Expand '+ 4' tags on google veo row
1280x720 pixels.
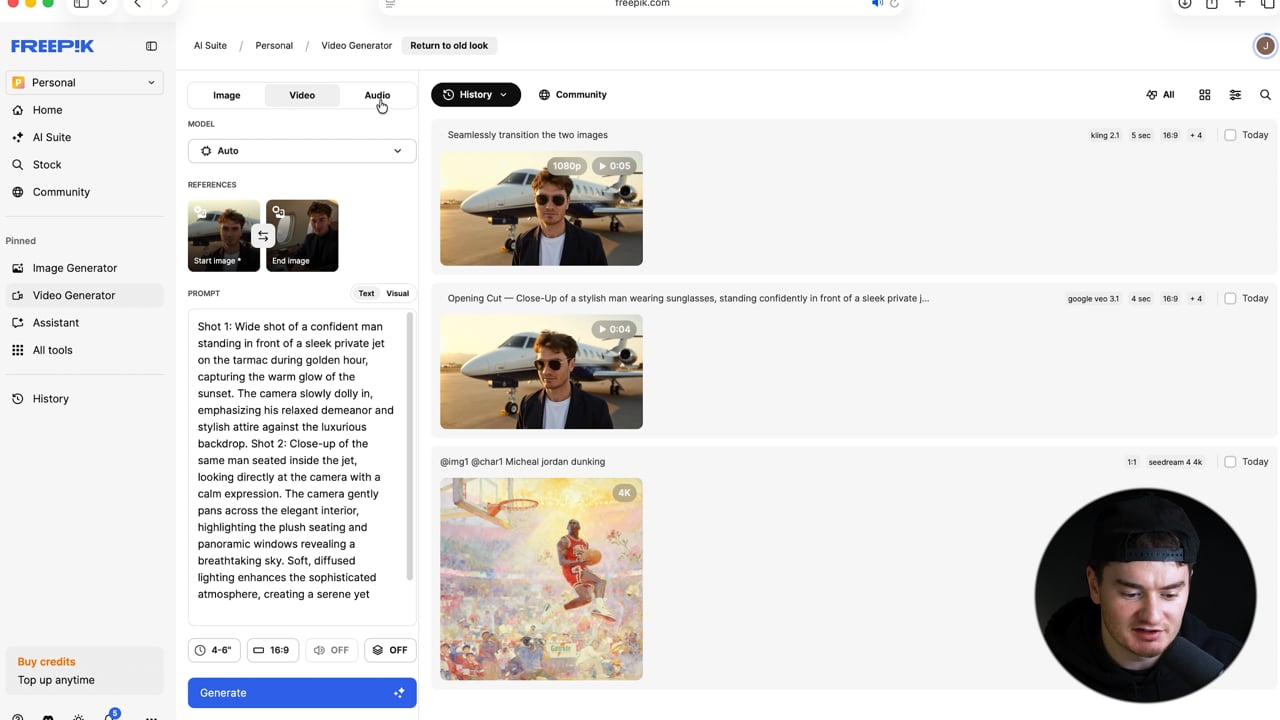tap(1196, 298)
